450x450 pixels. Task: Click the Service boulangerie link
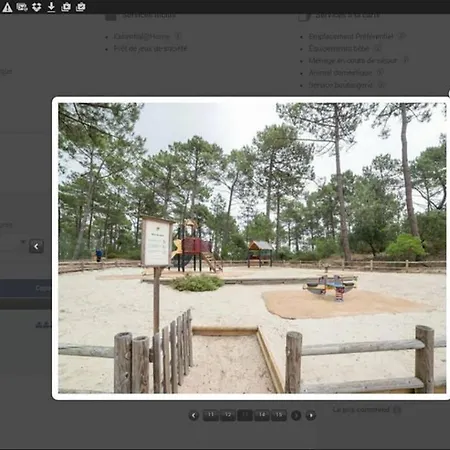pyautogui.click(x=340, y=85)
